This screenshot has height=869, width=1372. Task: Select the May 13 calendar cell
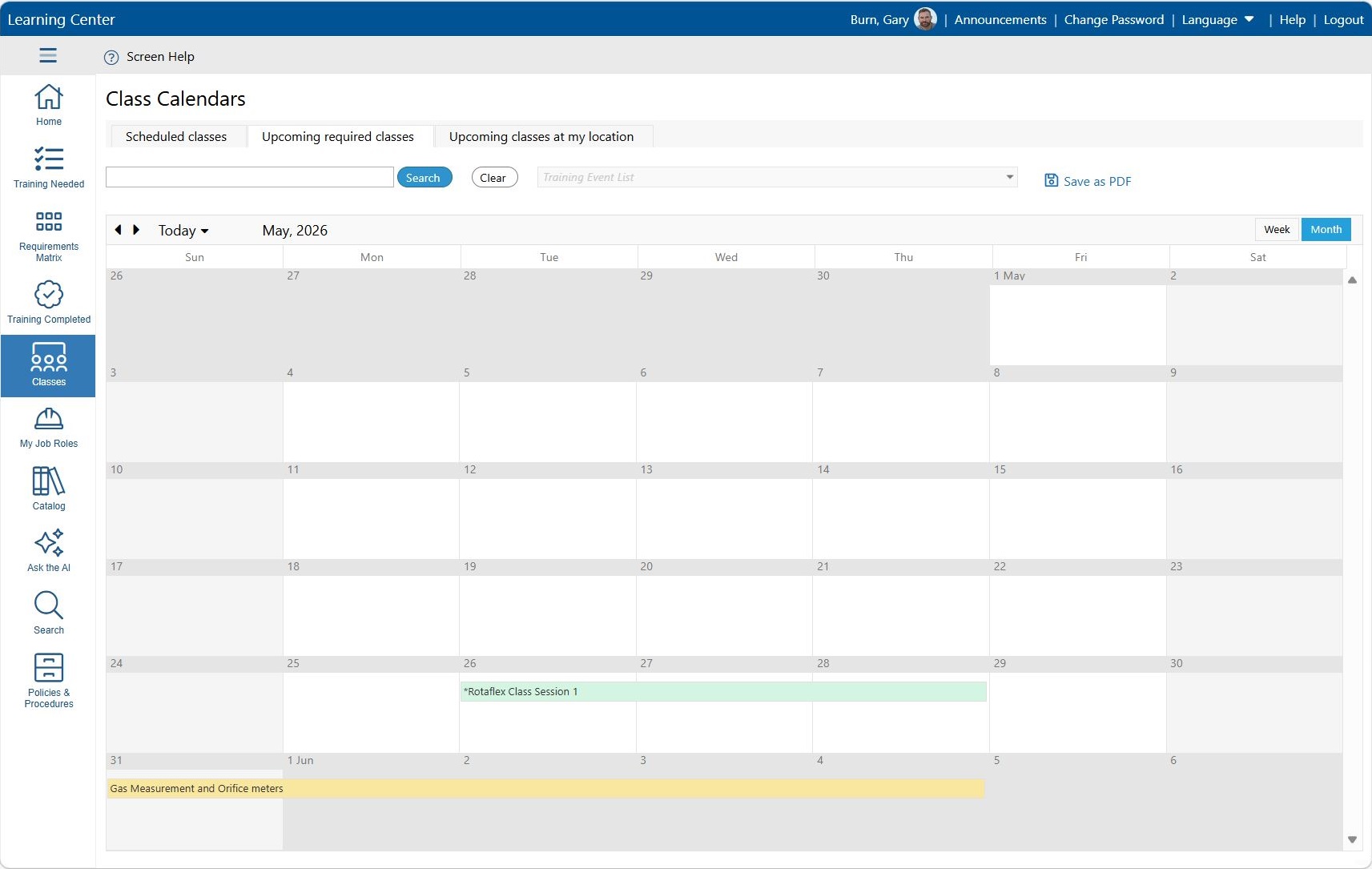tap(724, 511)
